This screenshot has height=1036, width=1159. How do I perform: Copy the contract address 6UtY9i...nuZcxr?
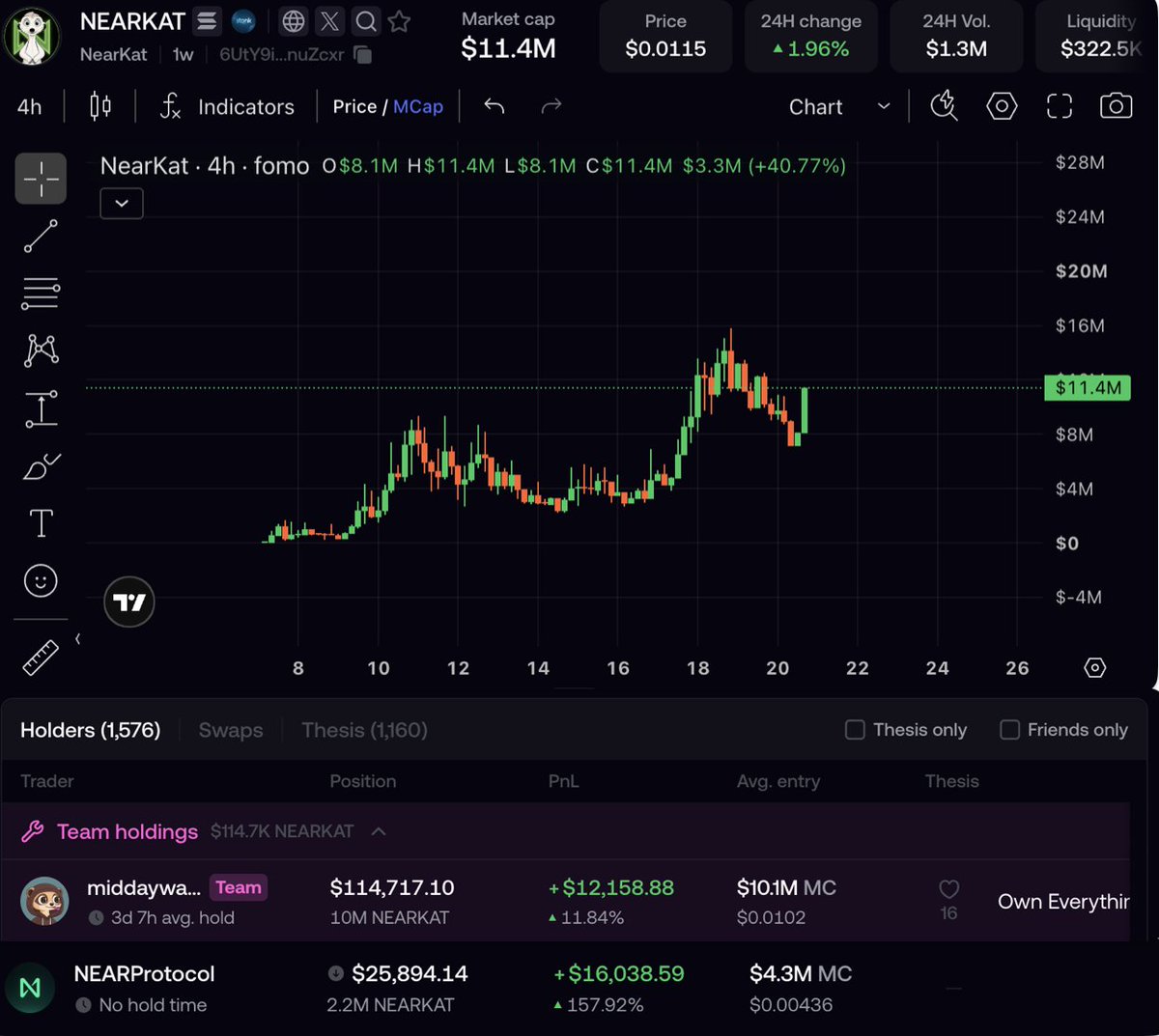[363, 54]
